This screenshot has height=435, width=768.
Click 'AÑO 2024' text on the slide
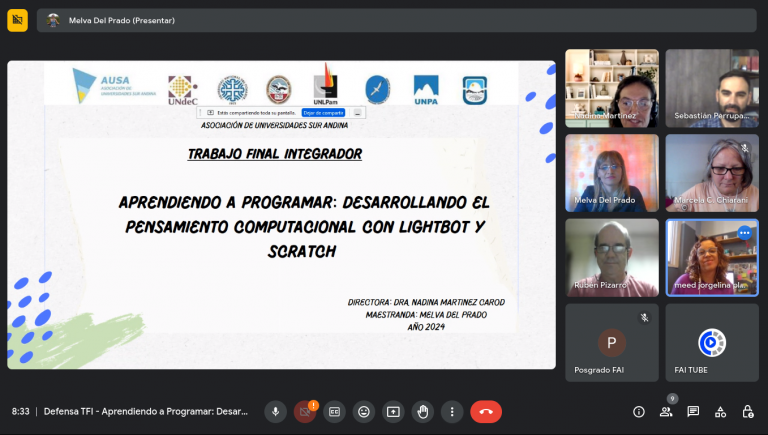tap(426, 327)
